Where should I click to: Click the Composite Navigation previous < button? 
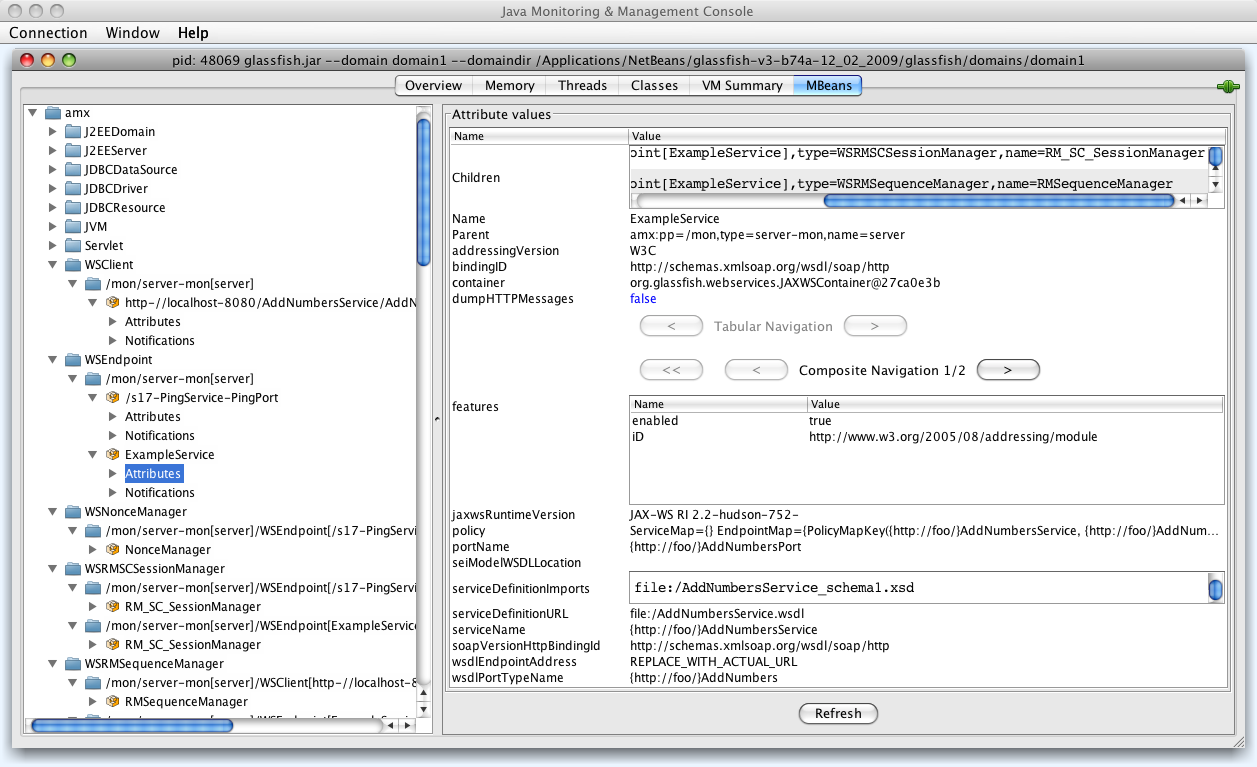(756, 370)
